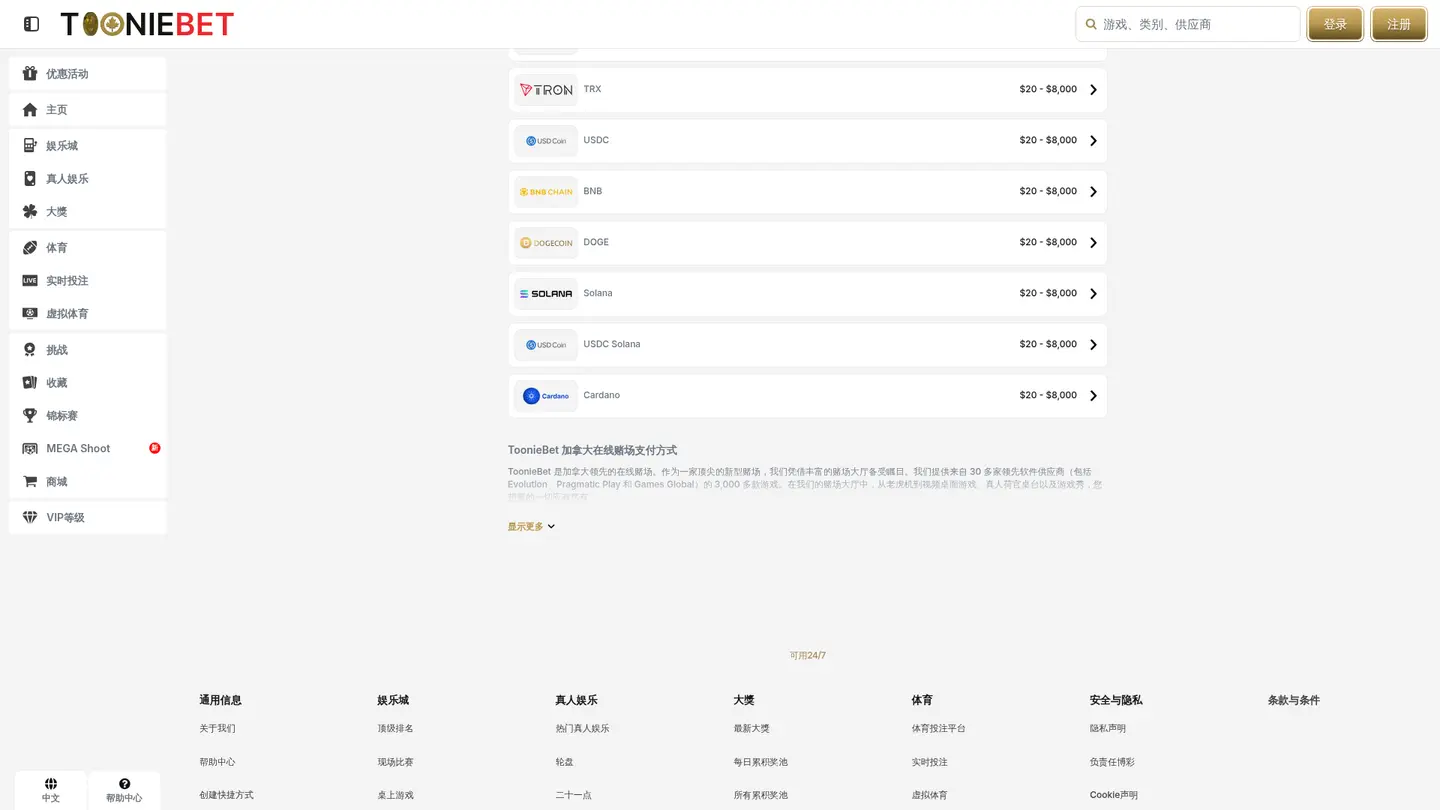Select the Solana logo
This screenshot has width=1440, height=810.
point(546,294)
